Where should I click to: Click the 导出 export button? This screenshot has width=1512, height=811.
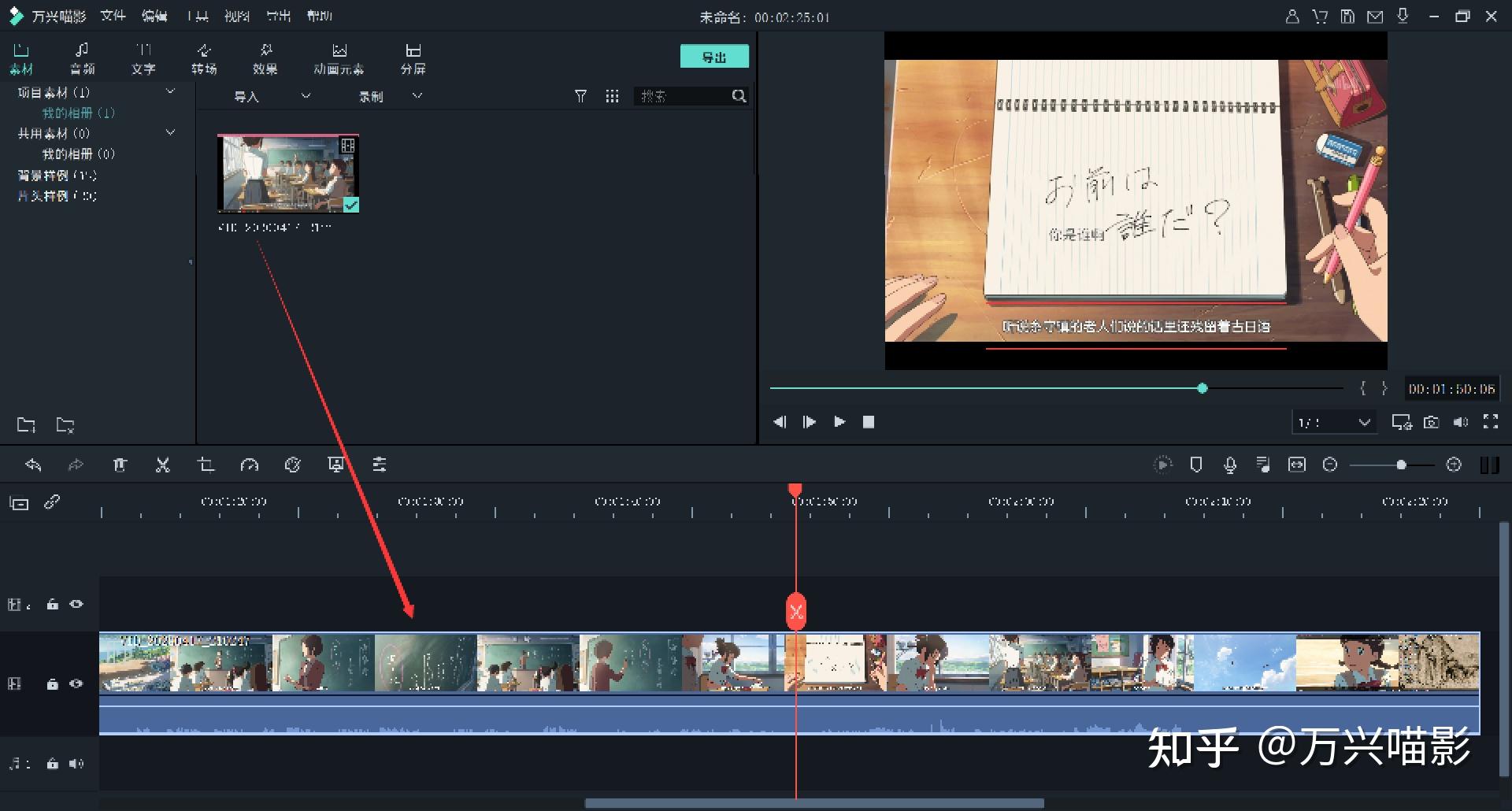(714, 57)
